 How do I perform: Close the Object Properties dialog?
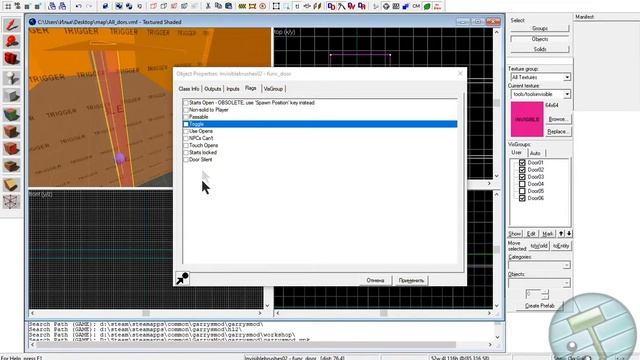pos(460,73)
